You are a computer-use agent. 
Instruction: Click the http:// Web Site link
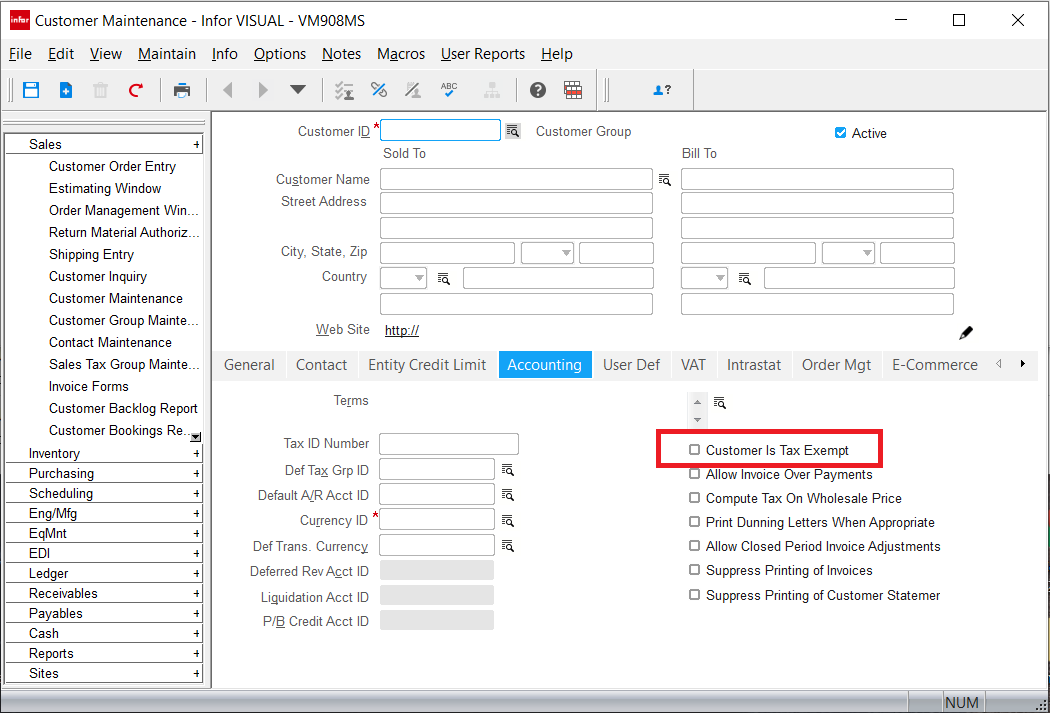[x=402, y=330]
